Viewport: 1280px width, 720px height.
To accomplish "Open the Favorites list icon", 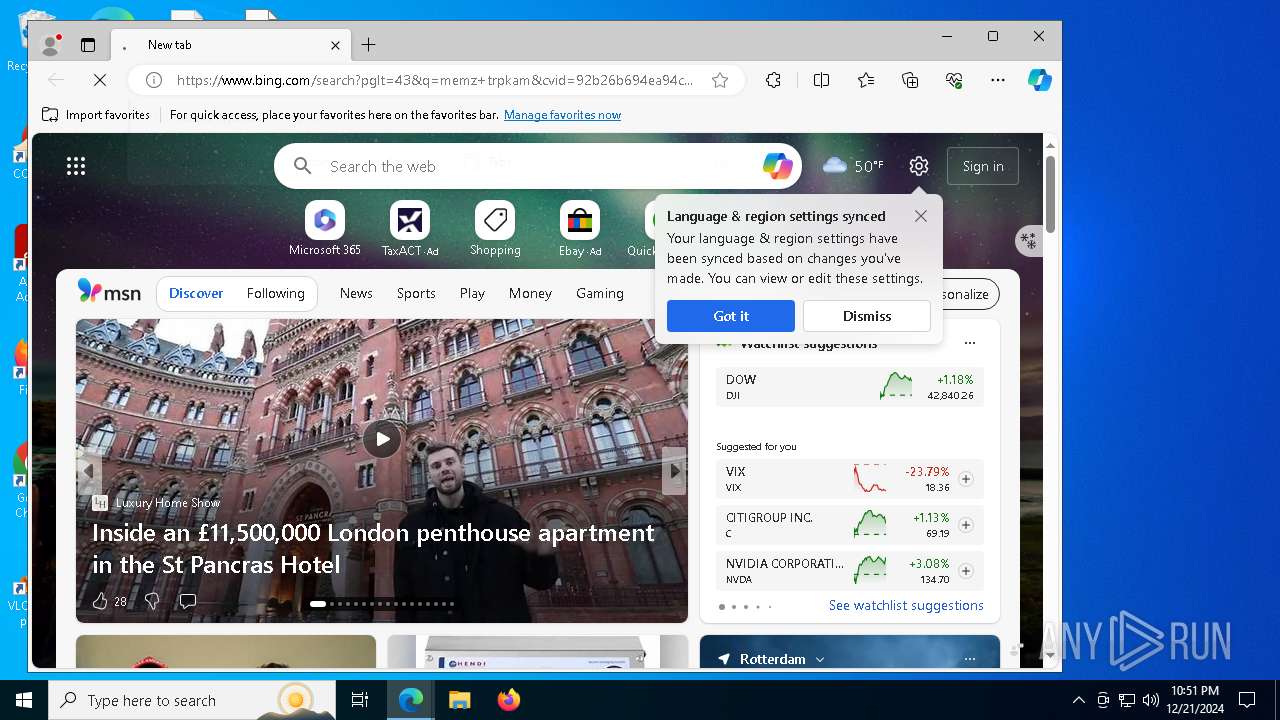I will tap(866, 80).
